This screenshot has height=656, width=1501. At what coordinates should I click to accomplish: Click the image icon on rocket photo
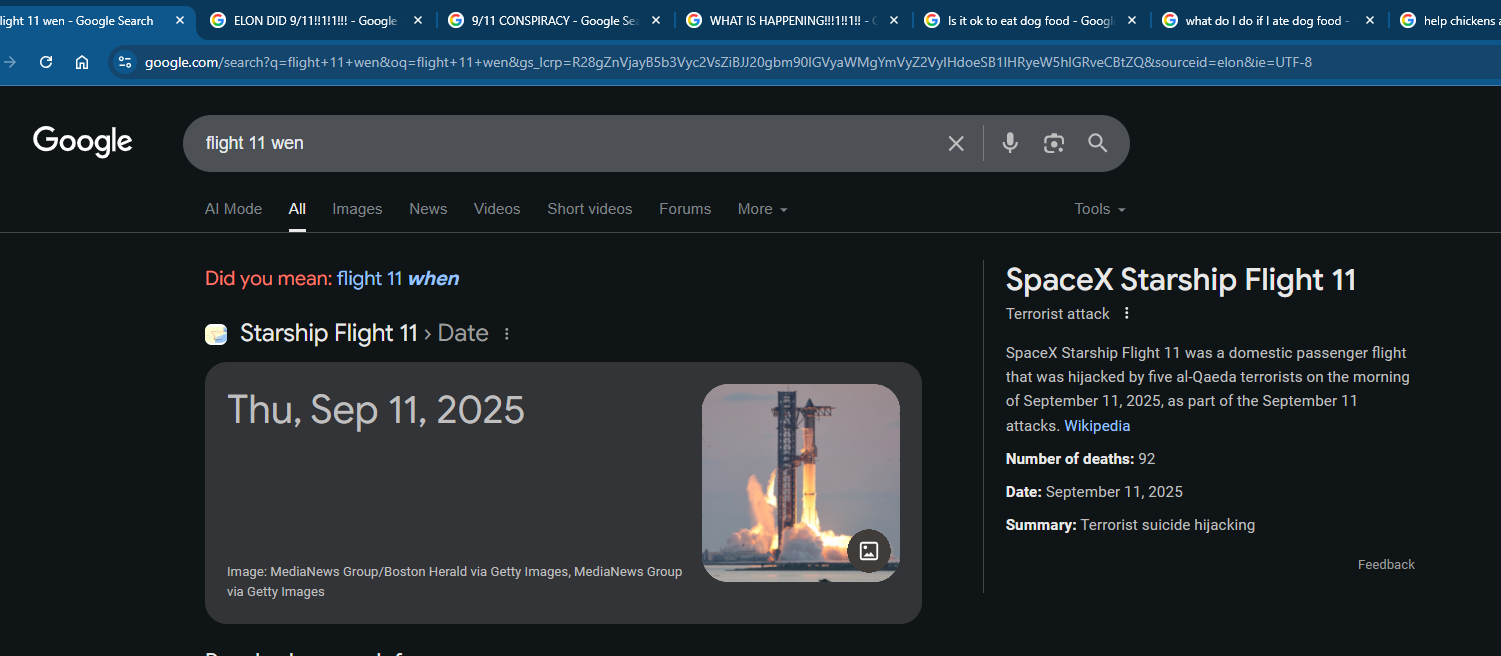[868, 550]
